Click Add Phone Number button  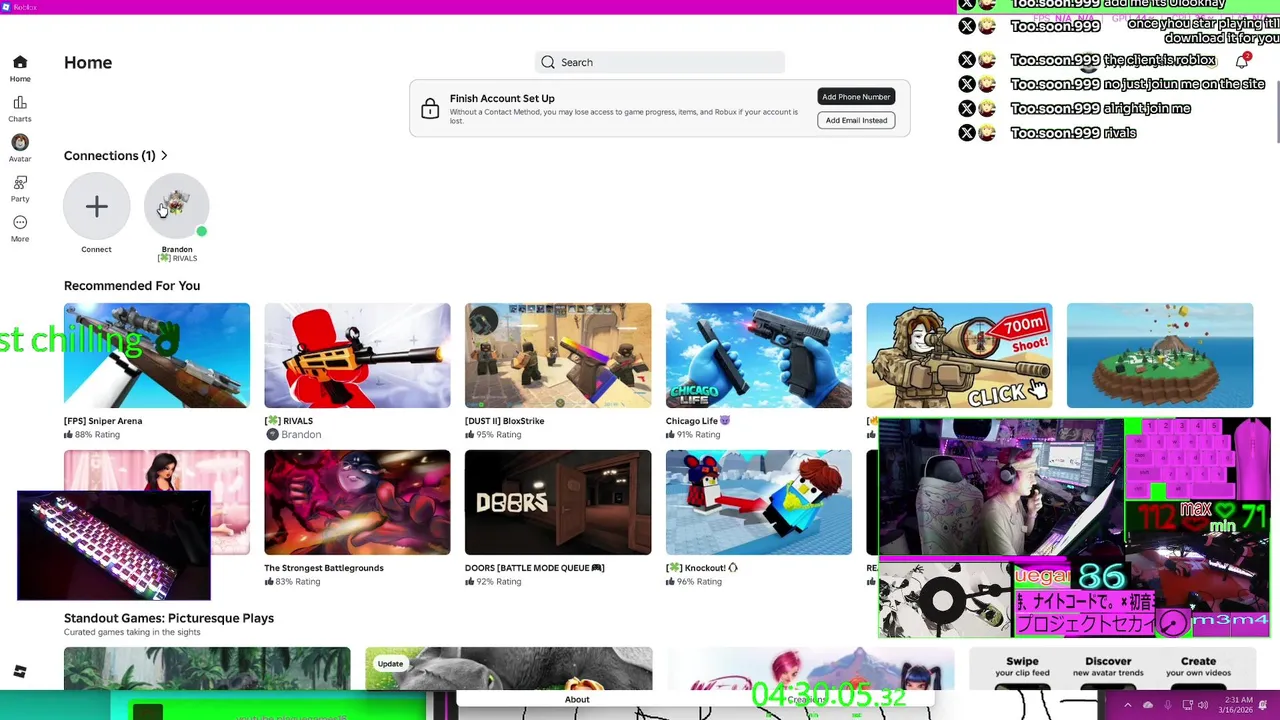click(x=856, y=97)
